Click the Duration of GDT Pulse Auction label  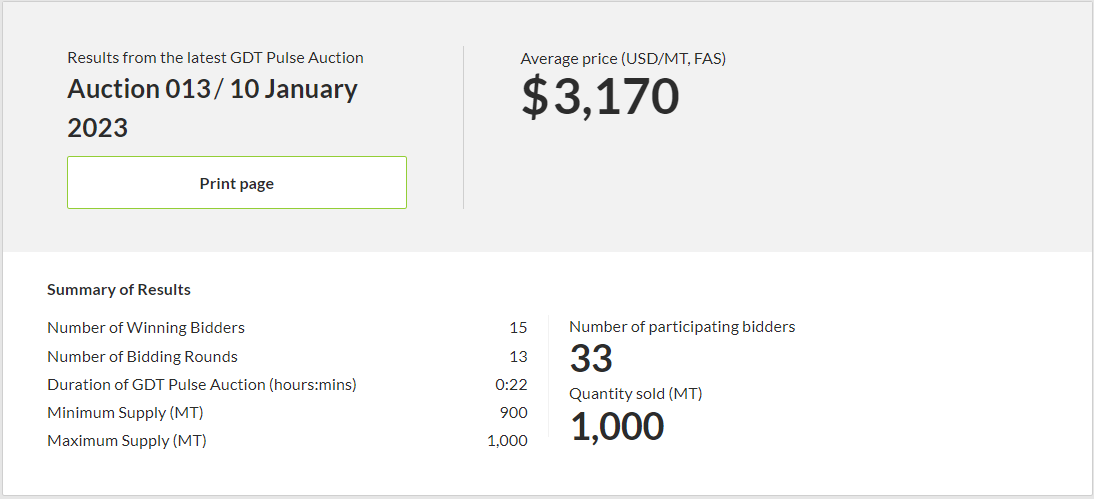(x=202, y=384)
